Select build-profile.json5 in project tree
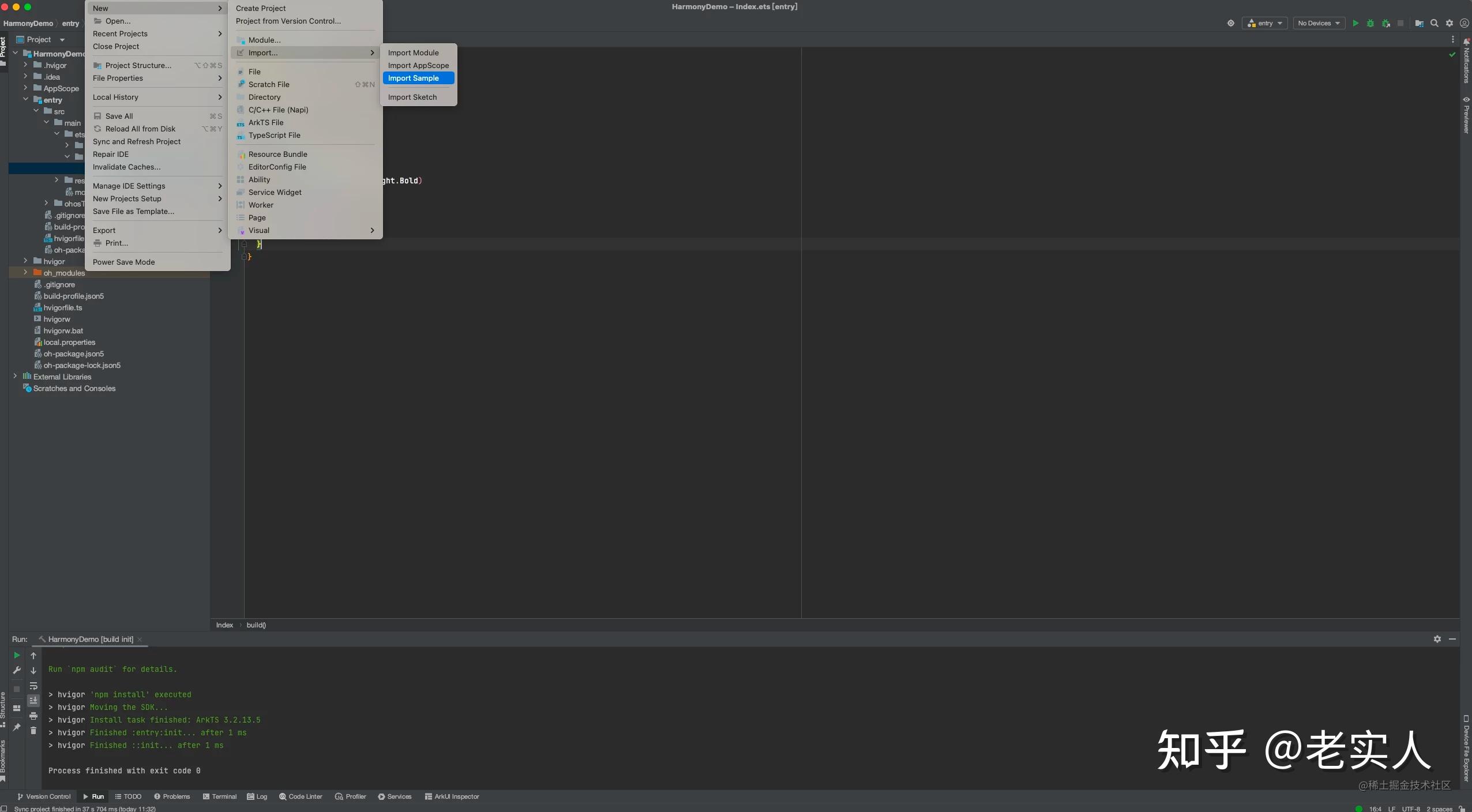 click(73, 296)
